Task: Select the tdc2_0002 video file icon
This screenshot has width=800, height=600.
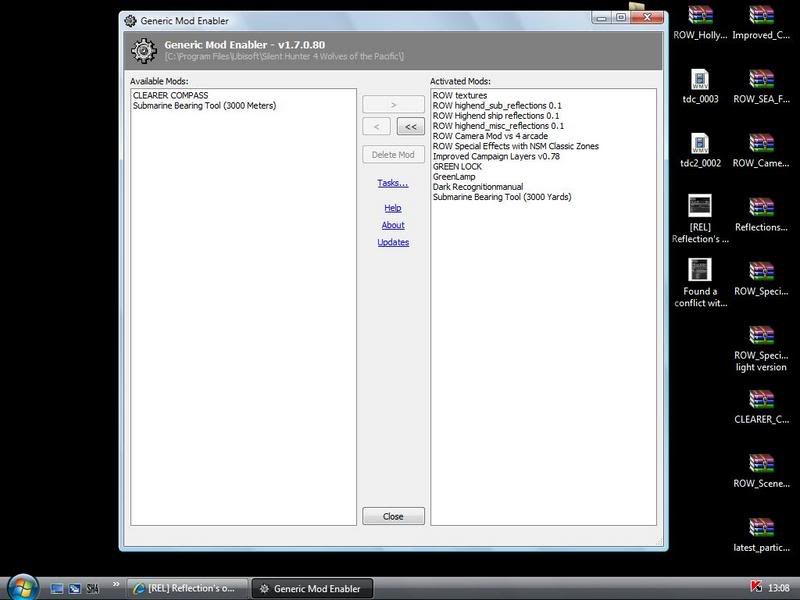Action: pos(700,151)
